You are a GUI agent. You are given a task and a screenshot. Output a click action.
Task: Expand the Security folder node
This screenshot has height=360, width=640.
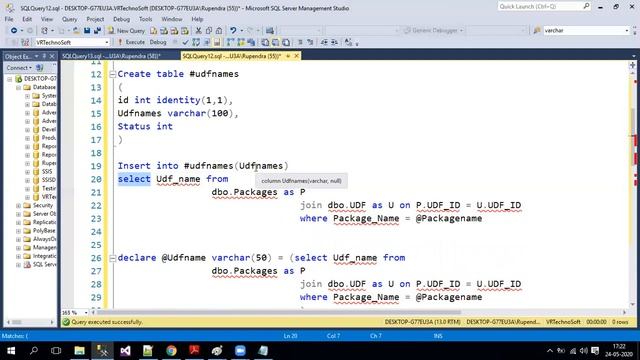click(18, 205)
